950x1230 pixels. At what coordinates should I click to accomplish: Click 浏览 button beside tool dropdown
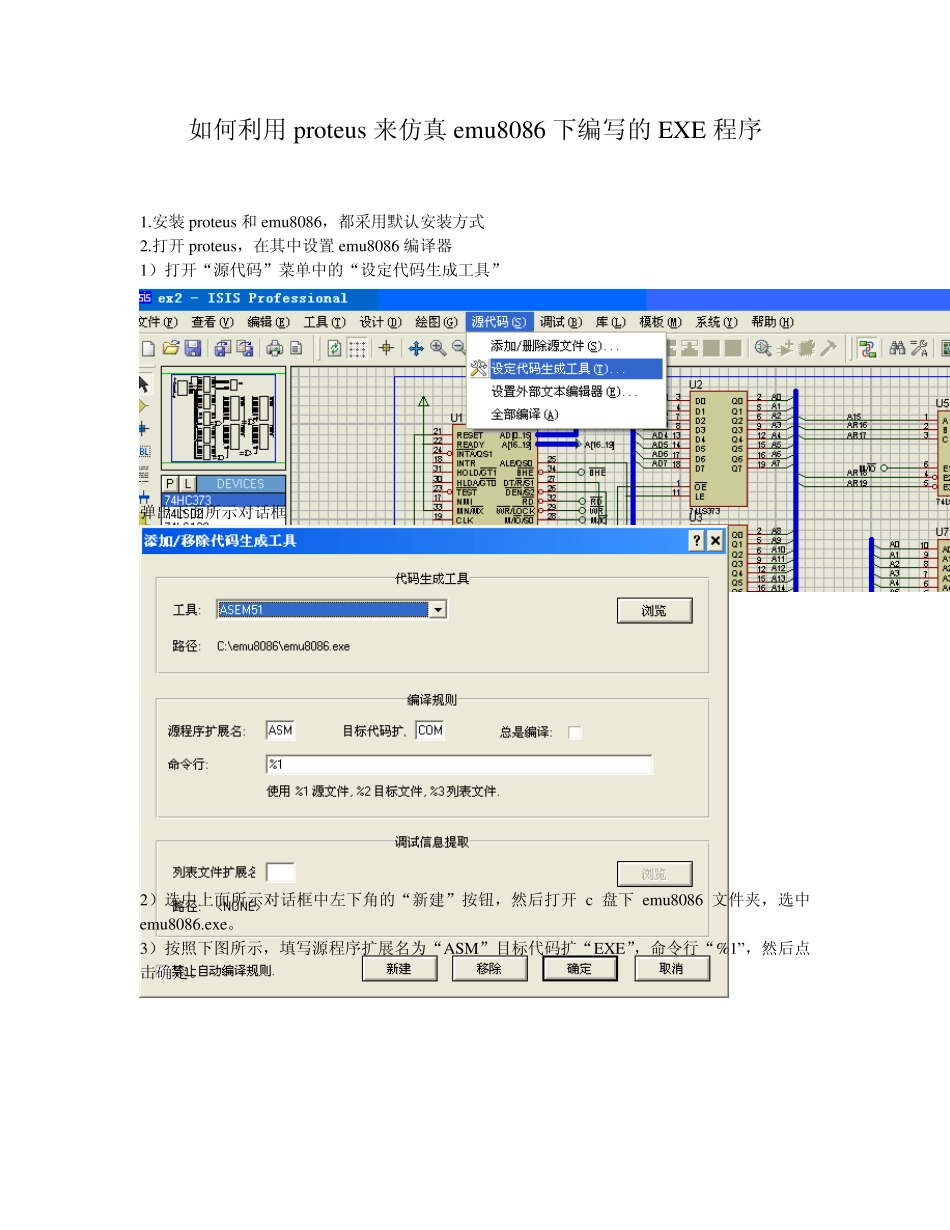(x=654, y=610)
